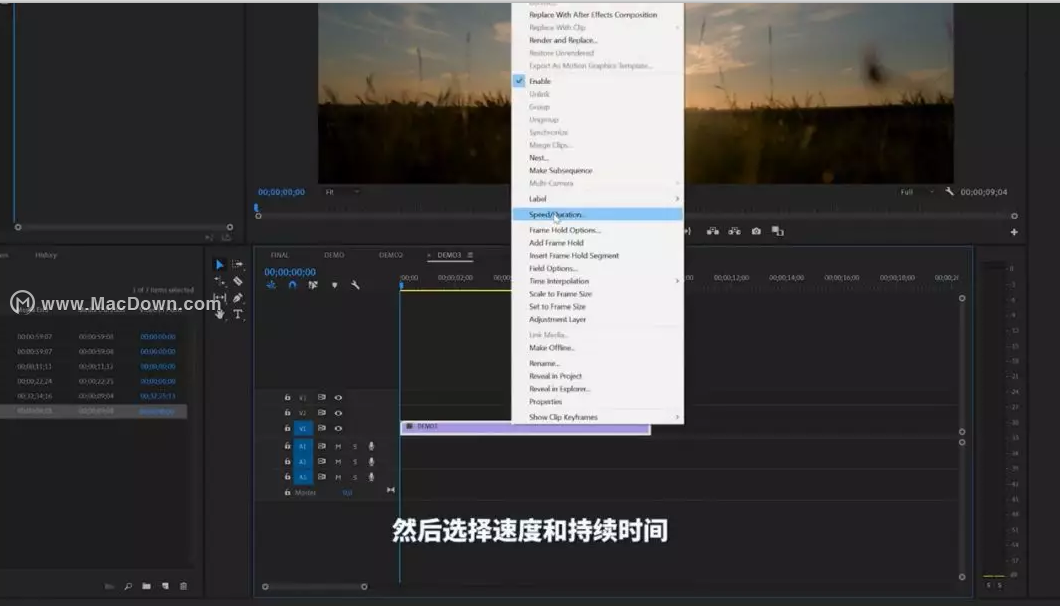Toggle voice-over record on track A1
1060x606 pixels.
click(371, 446)
